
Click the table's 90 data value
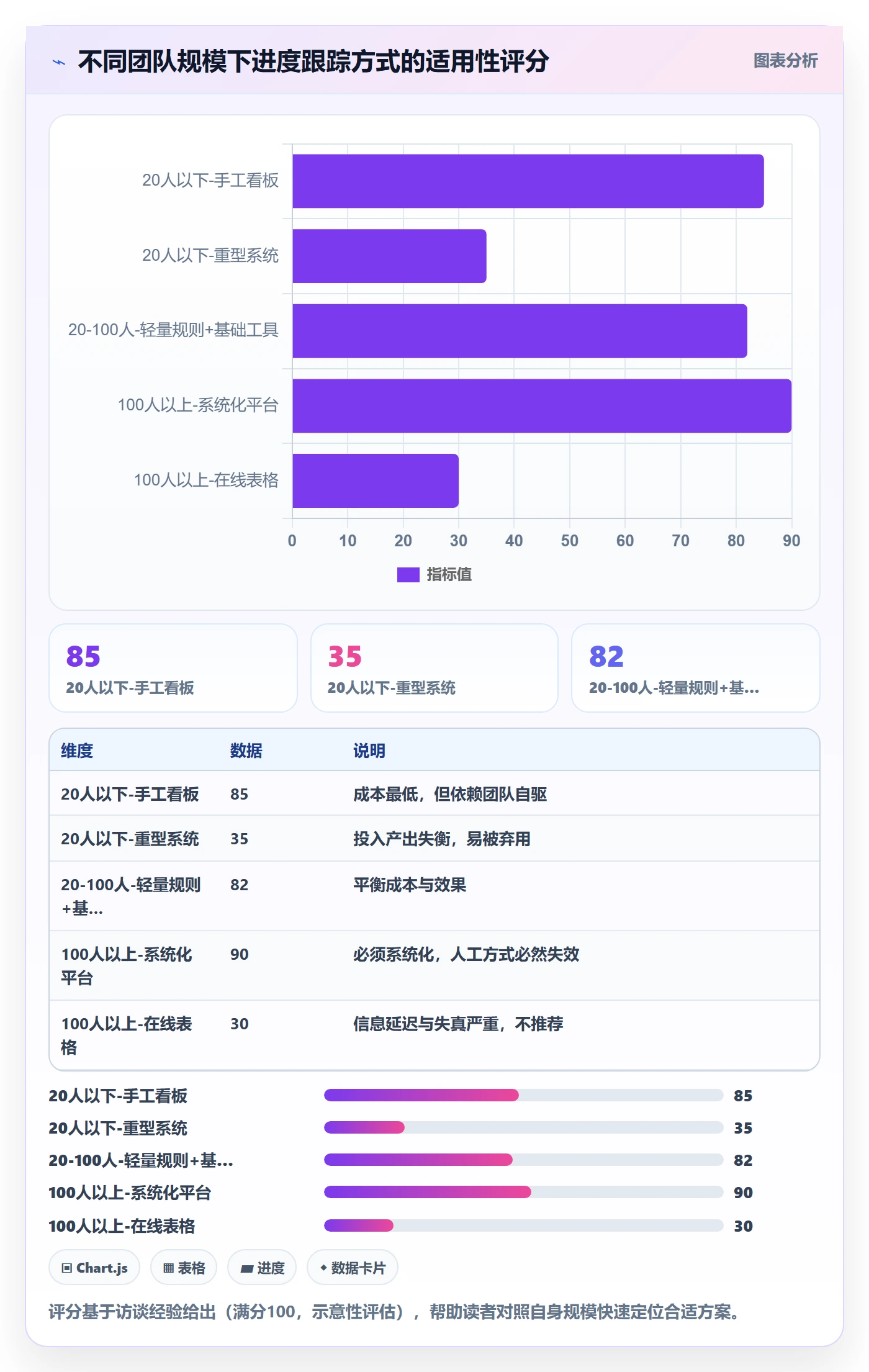point(240,954)
